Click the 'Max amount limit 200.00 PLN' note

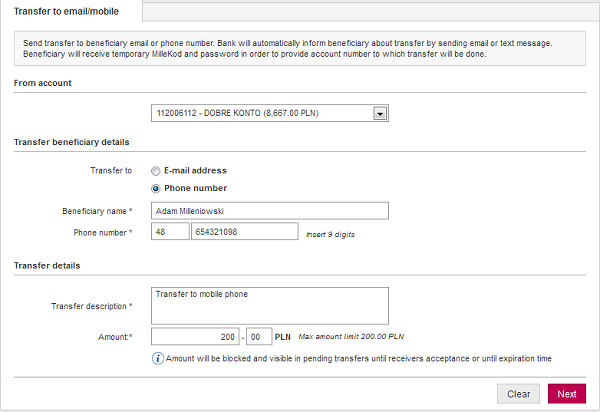click(350, 338)
